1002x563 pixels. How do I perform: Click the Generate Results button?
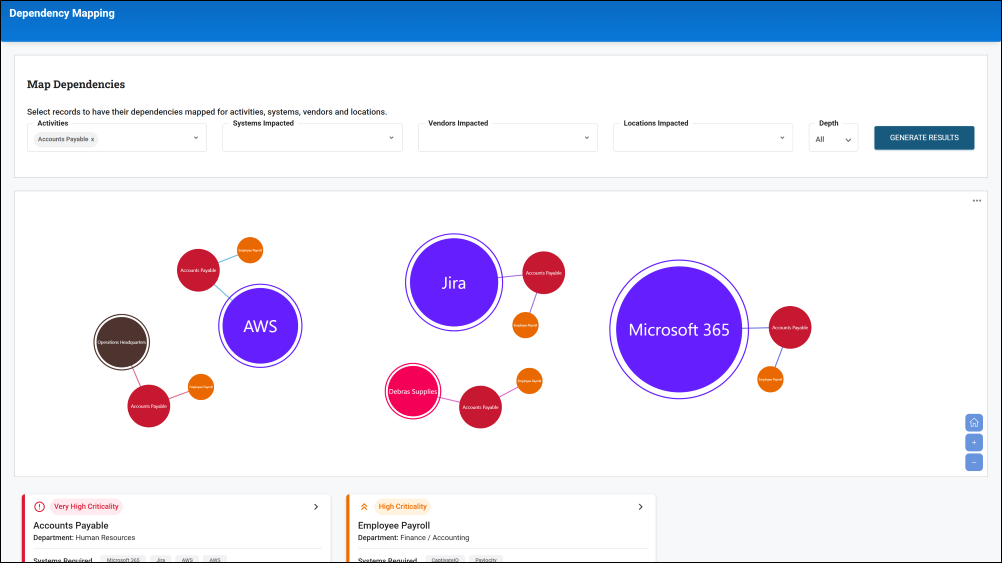tap(923, 138)
